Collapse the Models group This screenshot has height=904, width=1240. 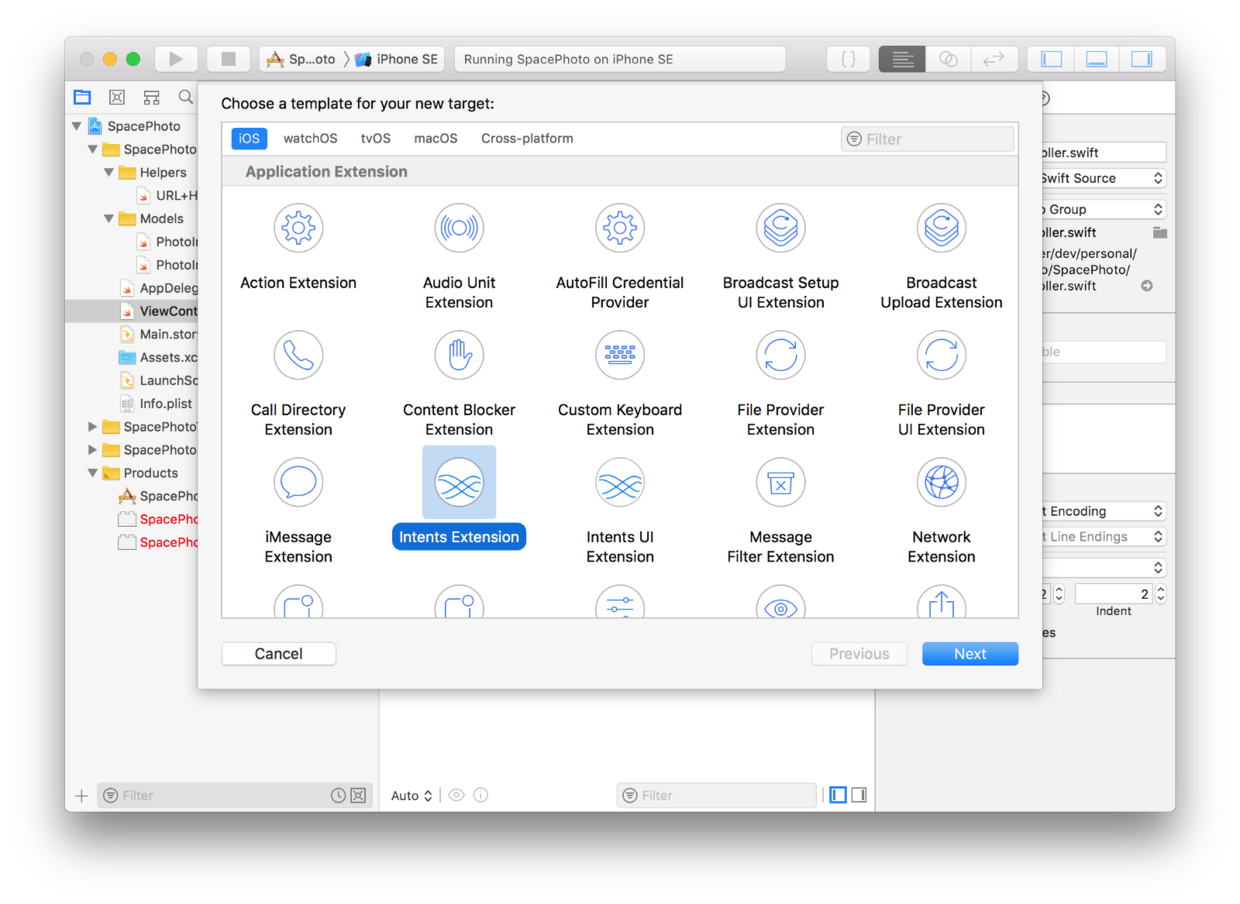tap(109, 218)
